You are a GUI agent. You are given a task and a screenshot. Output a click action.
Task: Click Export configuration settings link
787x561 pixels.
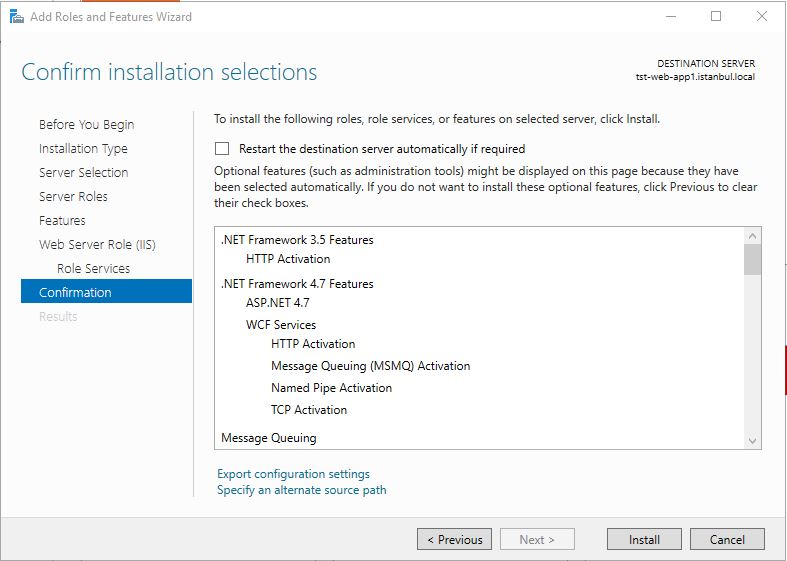coord(293,474)
